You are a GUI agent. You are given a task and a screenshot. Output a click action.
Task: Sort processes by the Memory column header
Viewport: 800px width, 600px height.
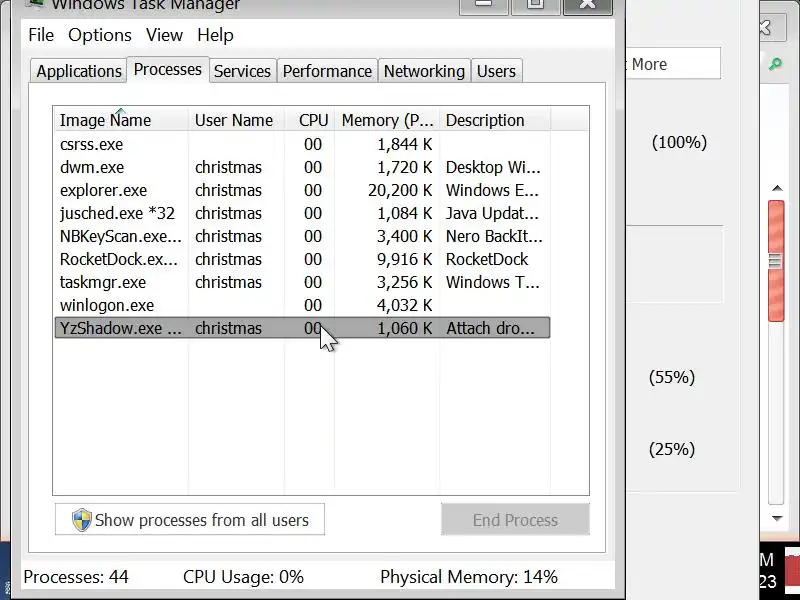pyautogui.click(x=387, y=120)
